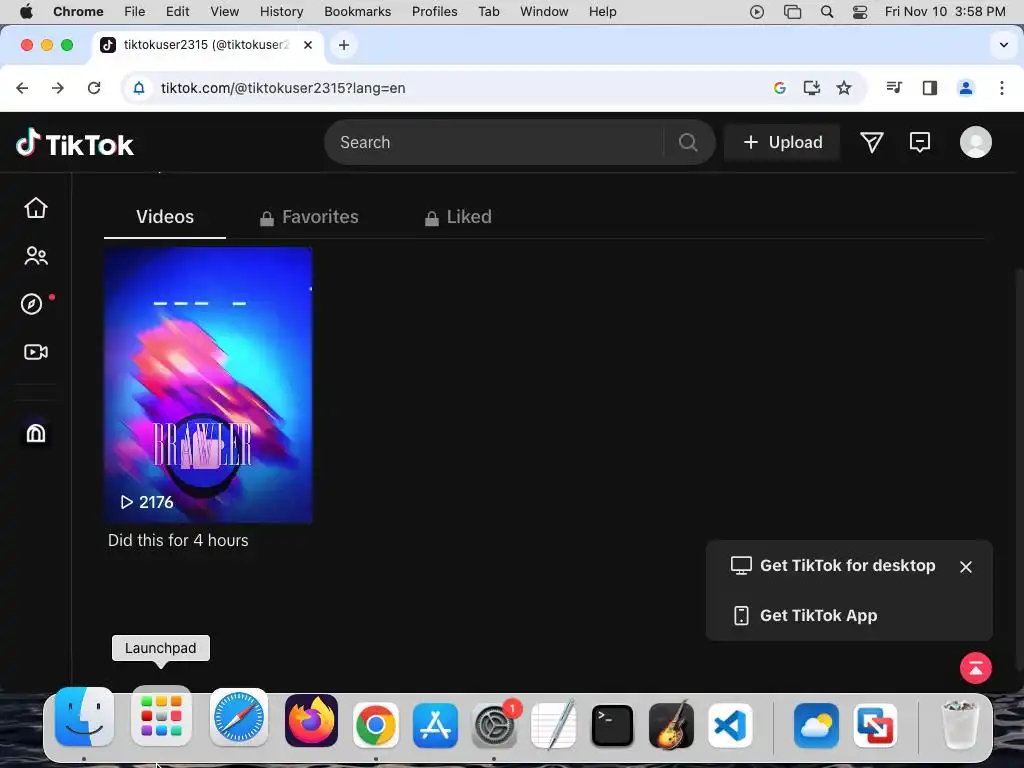Open Control Center in the menu bar

pyautogui.click(x=860, y=12)
